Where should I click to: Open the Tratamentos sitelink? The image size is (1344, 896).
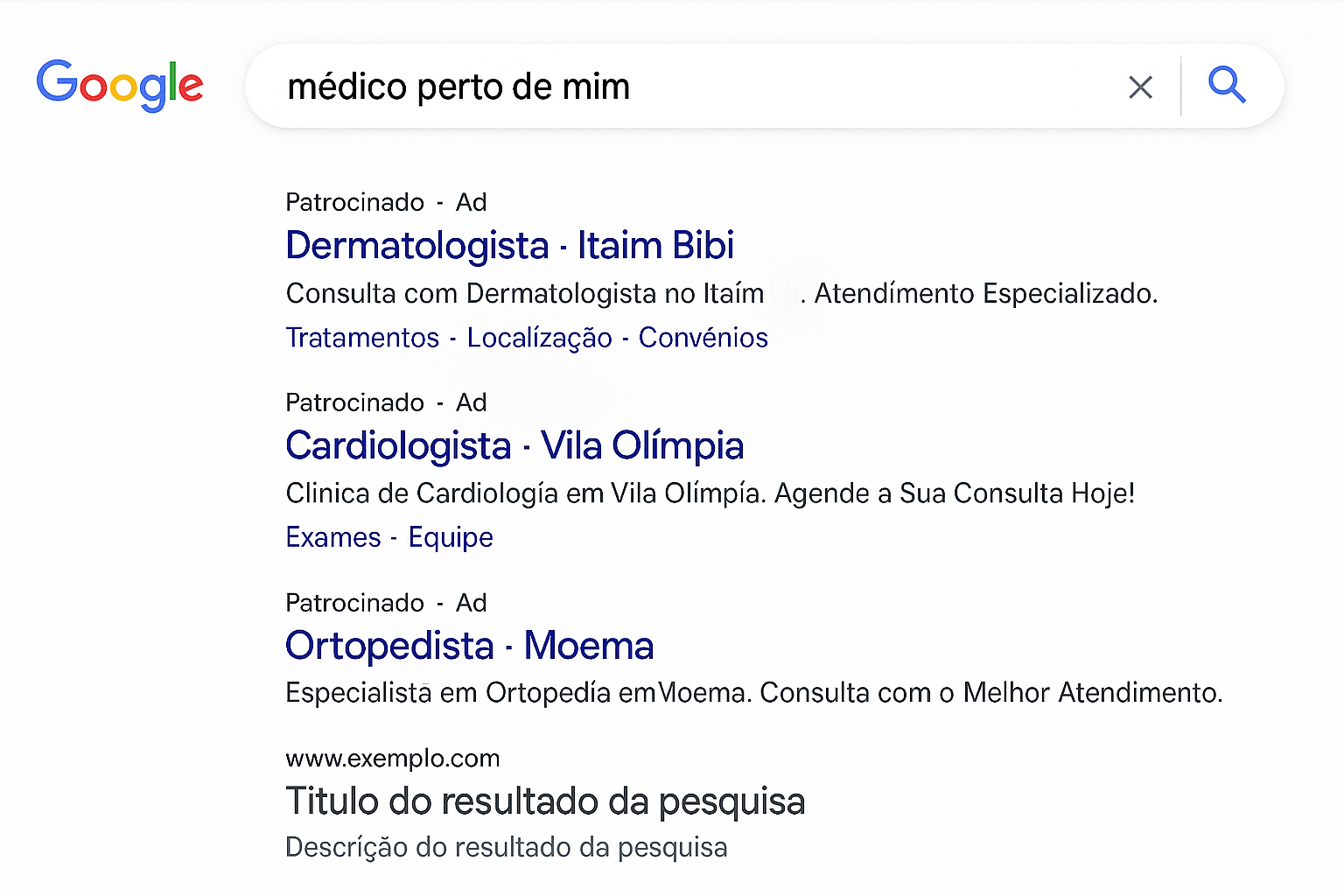(362, 338)
